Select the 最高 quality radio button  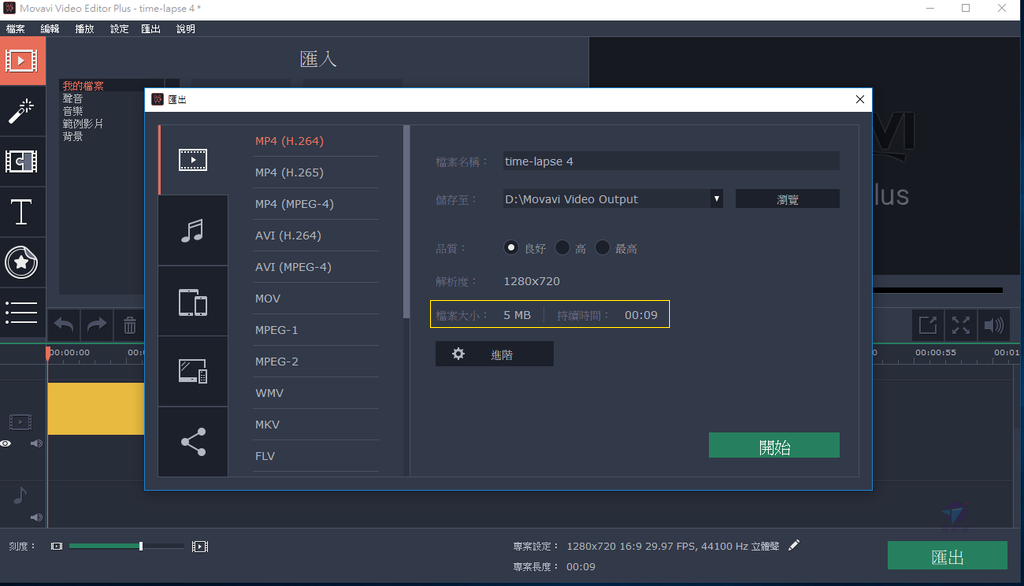603,248
